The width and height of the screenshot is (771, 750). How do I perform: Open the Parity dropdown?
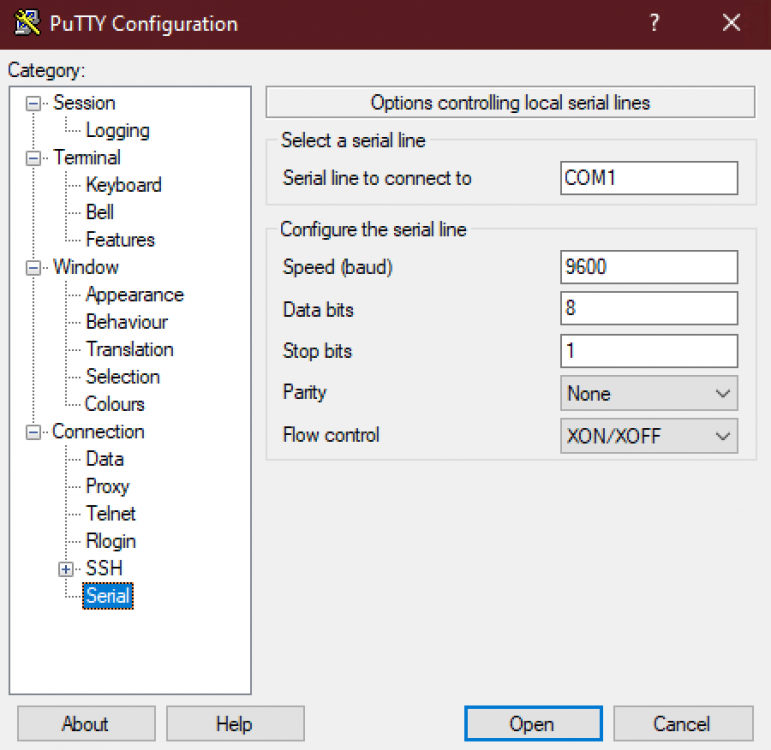click(649, 393)
